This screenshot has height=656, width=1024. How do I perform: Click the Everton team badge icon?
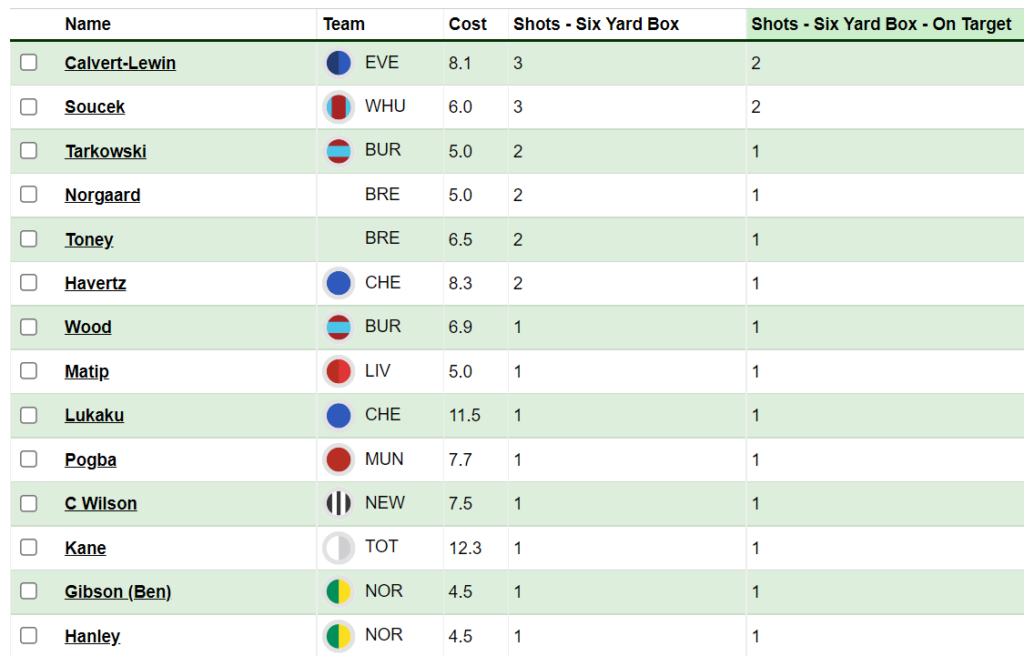pyautogui.click(x=338, y=63)
